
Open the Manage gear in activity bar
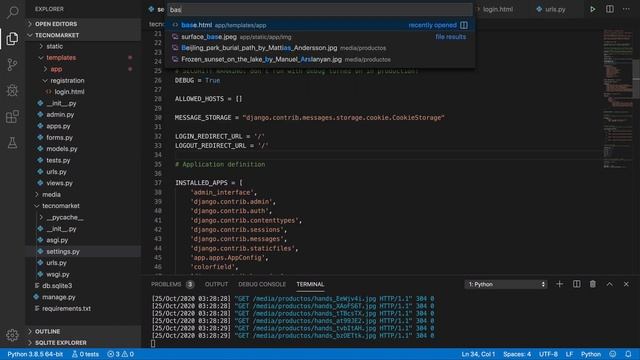pyautogui.click(x=12, y=335)
